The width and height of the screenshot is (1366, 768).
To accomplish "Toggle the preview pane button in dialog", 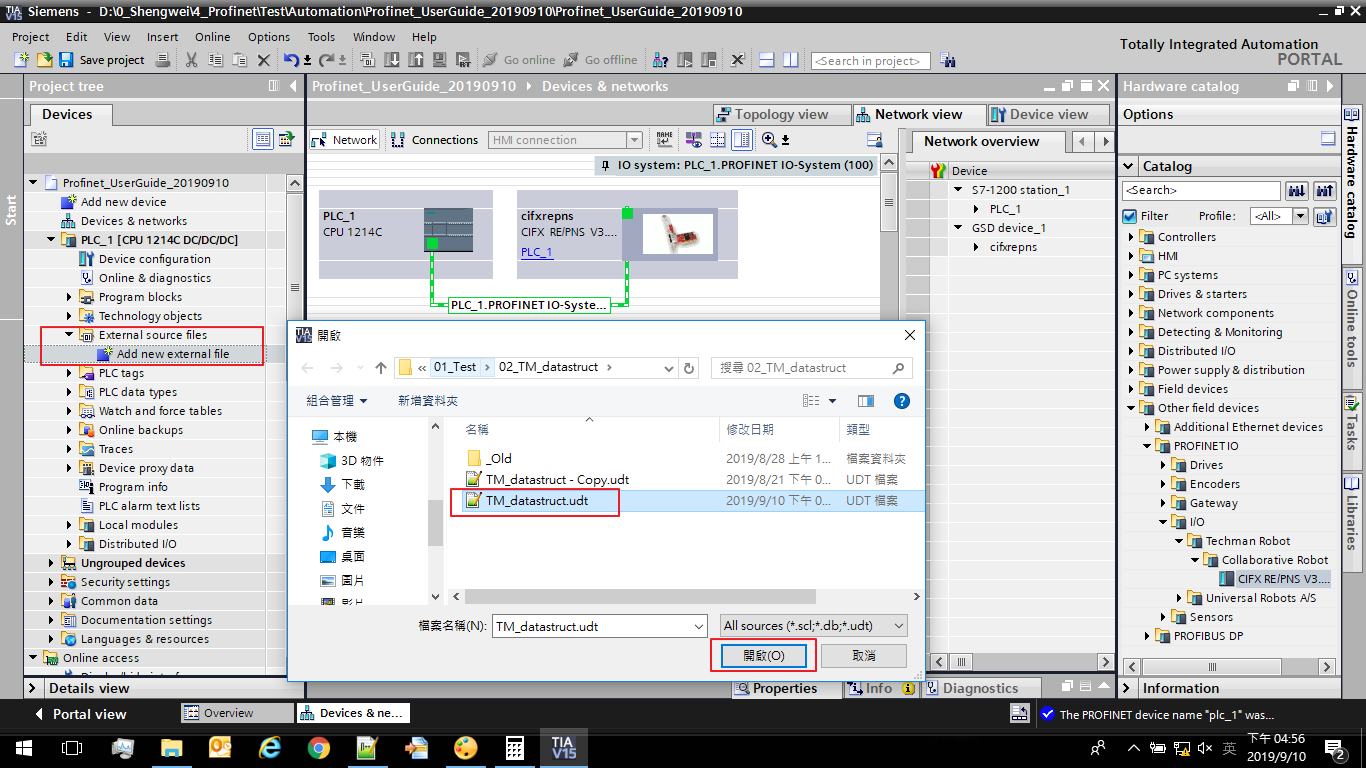I will (866, 401).
